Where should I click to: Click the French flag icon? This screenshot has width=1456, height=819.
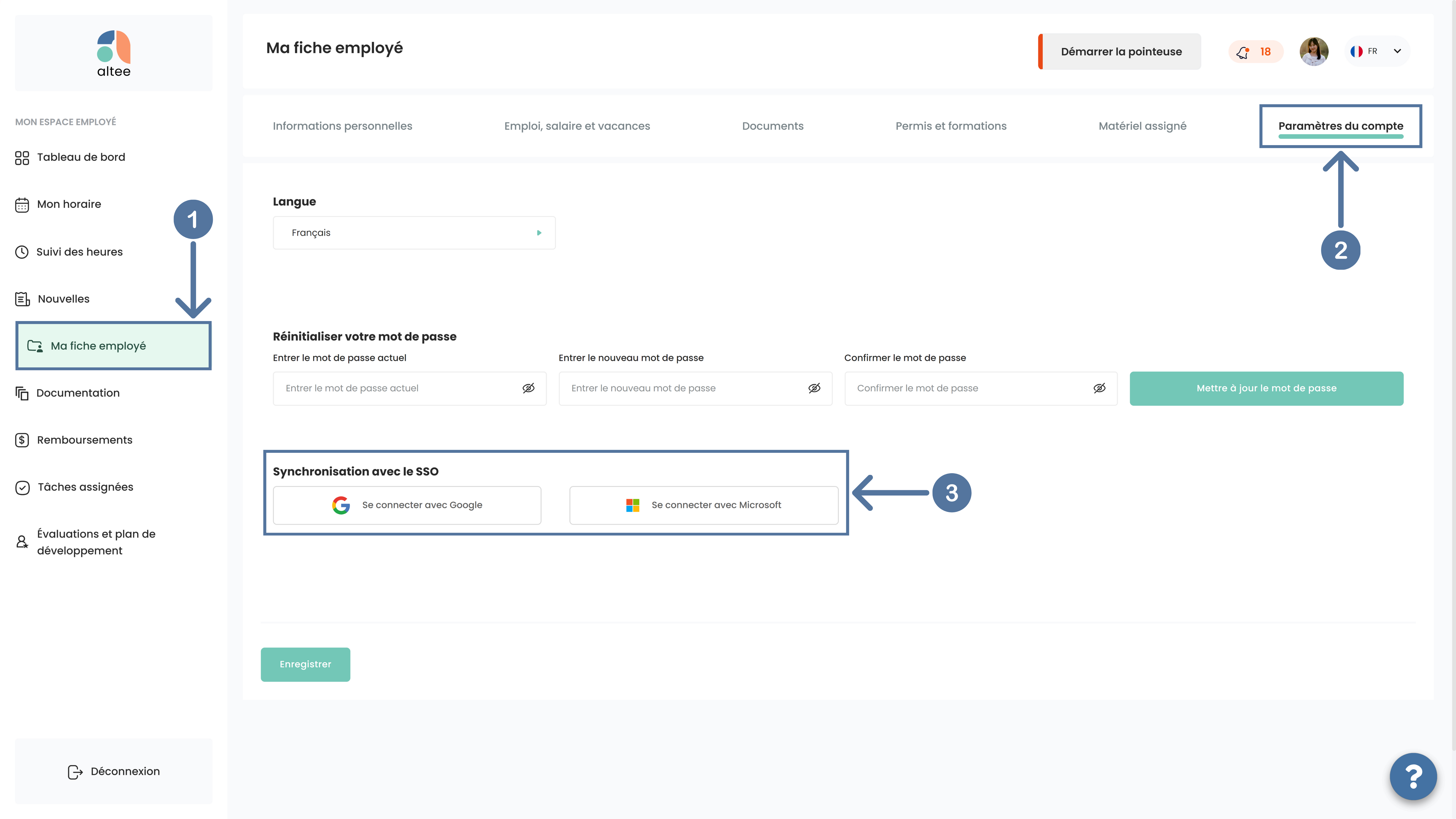point(1357,51)
